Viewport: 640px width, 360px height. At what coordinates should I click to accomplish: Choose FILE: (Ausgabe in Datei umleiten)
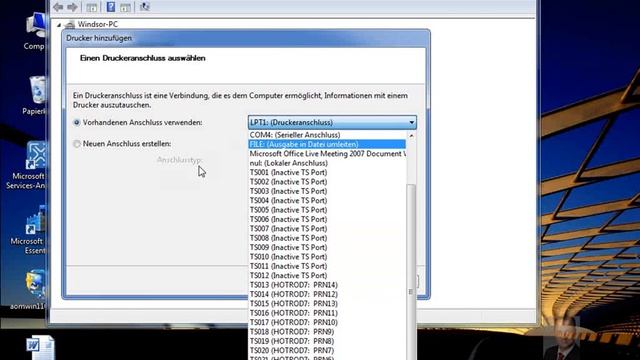tap(327, 144)
